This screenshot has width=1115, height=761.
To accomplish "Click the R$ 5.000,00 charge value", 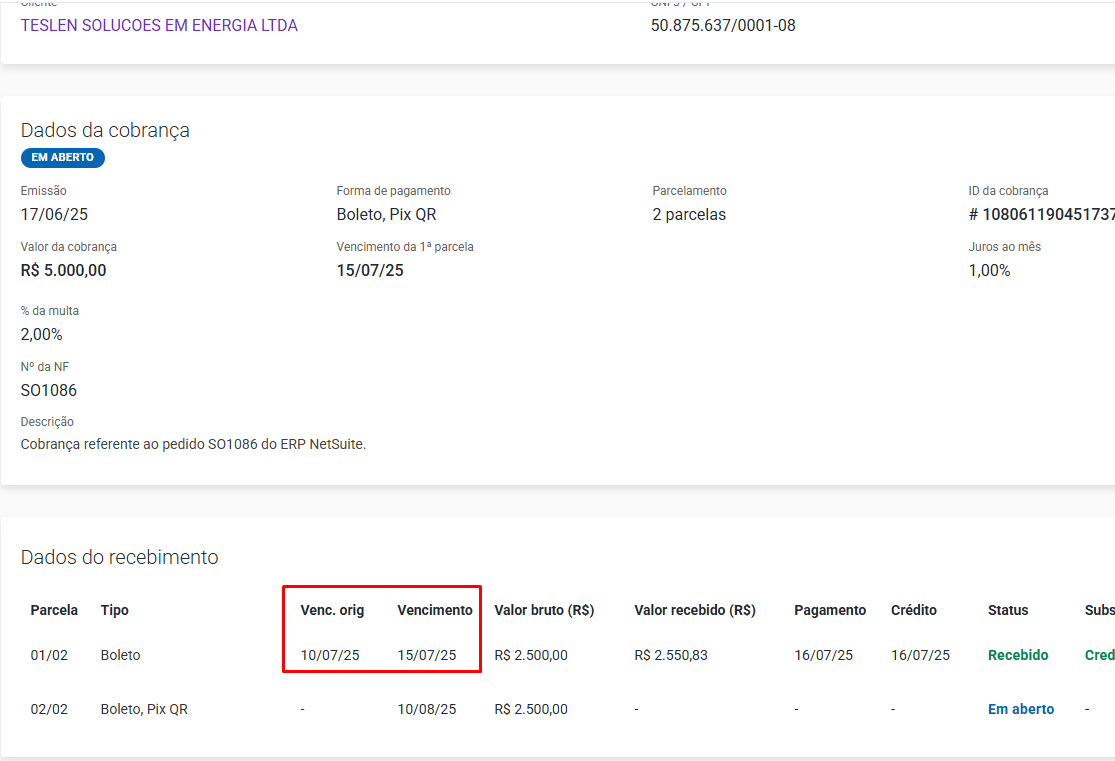I will click(63, 270).
